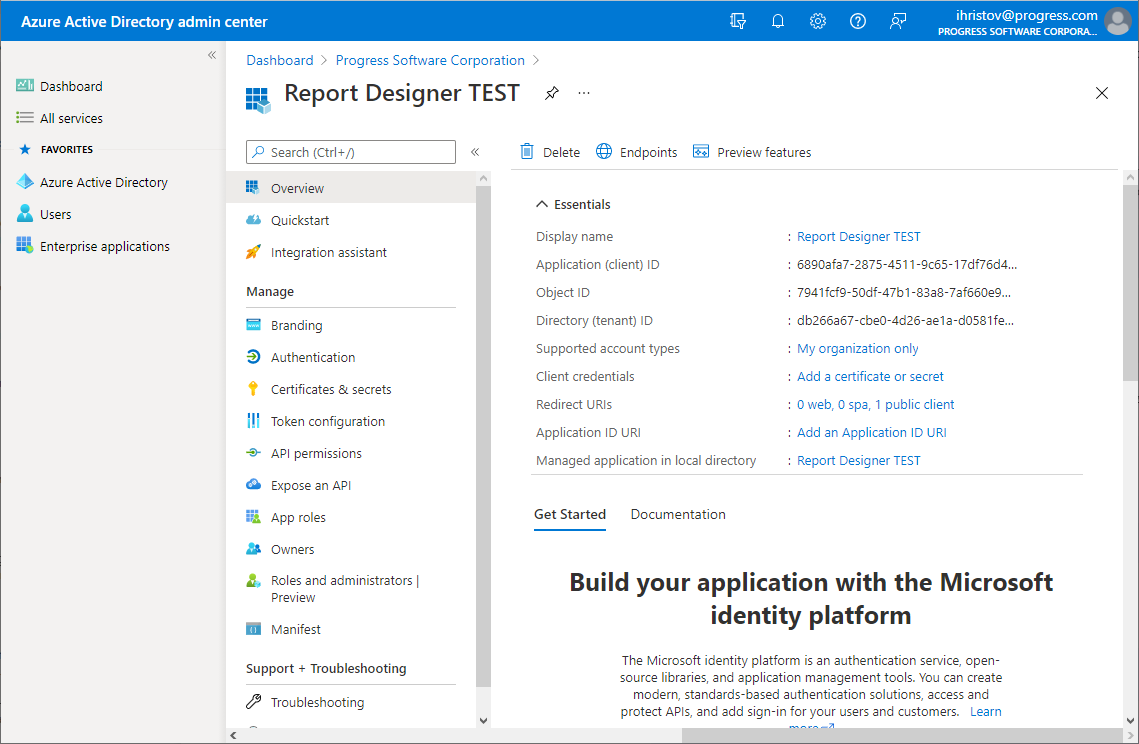This screenshot has width=1139, height=744.
Task: Open the more options ellipsis menu
Action: coord(584,93)
